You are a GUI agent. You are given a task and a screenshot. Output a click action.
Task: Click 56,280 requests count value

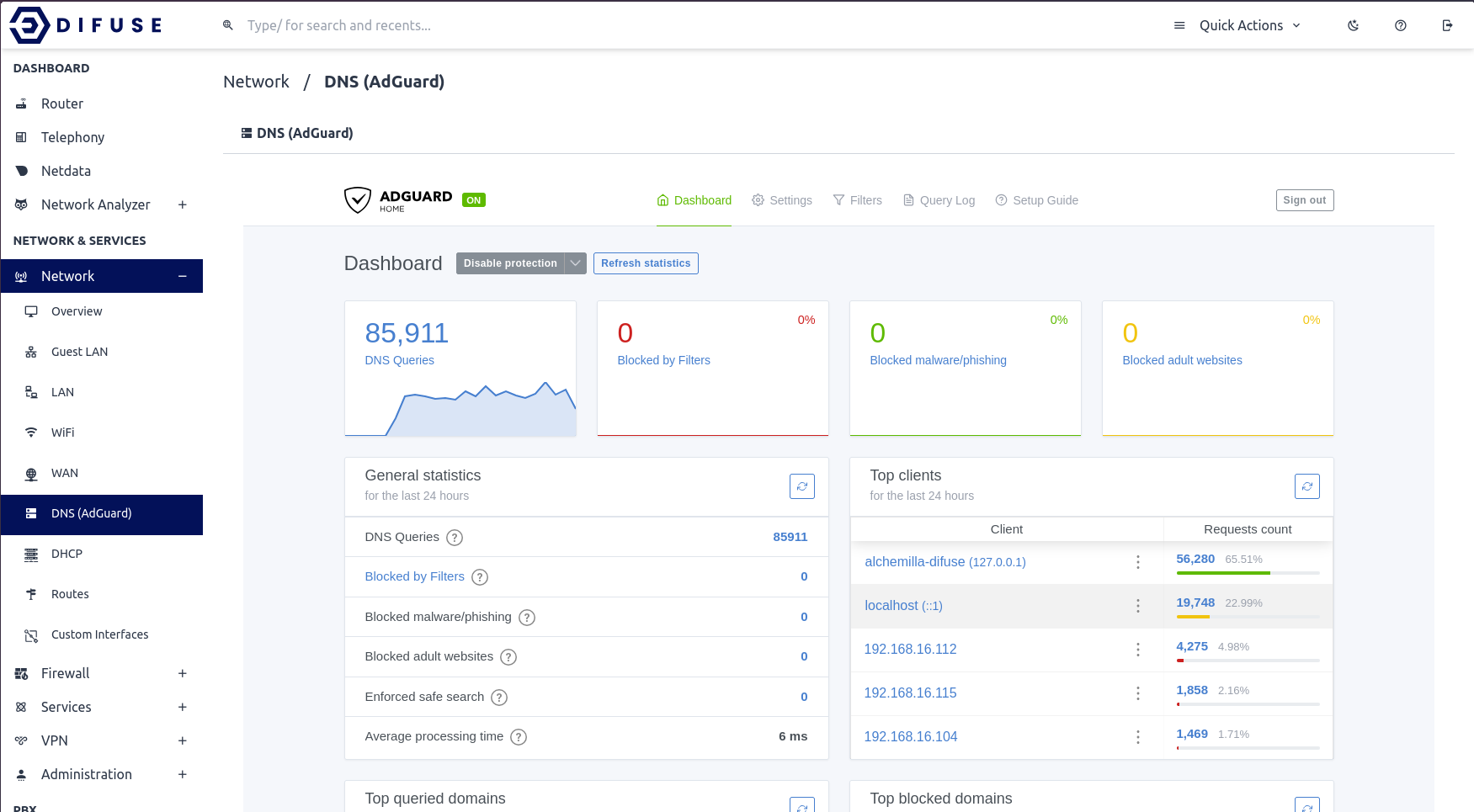[1195, 559]
